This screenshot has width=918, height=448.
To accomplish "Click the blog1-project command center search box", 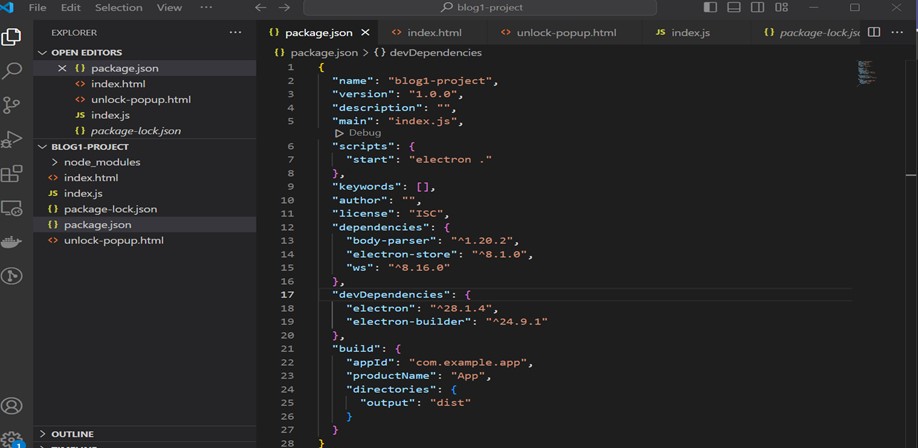I will pos(480,7).
